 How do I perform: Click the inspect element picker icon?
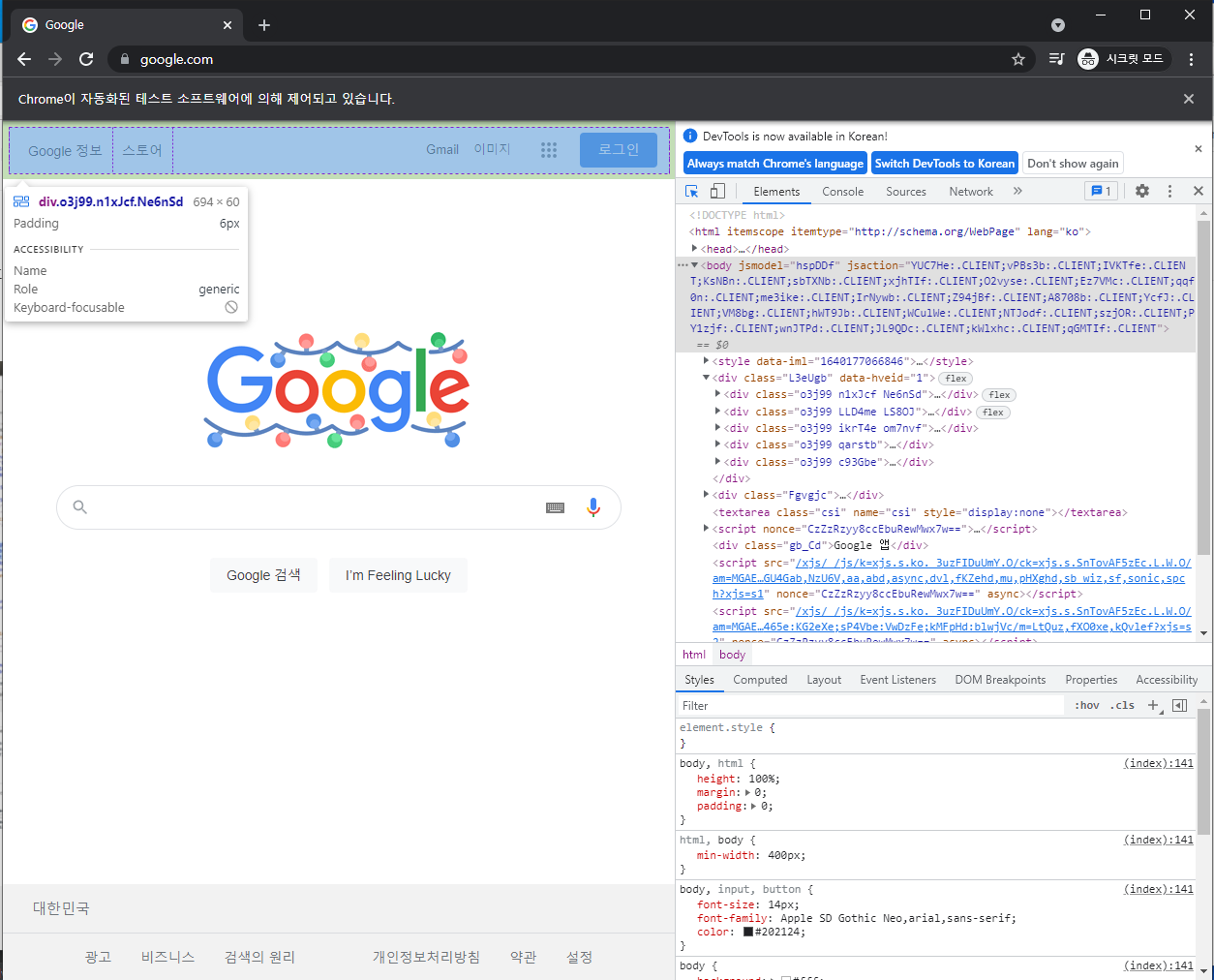tap(692, 191)
